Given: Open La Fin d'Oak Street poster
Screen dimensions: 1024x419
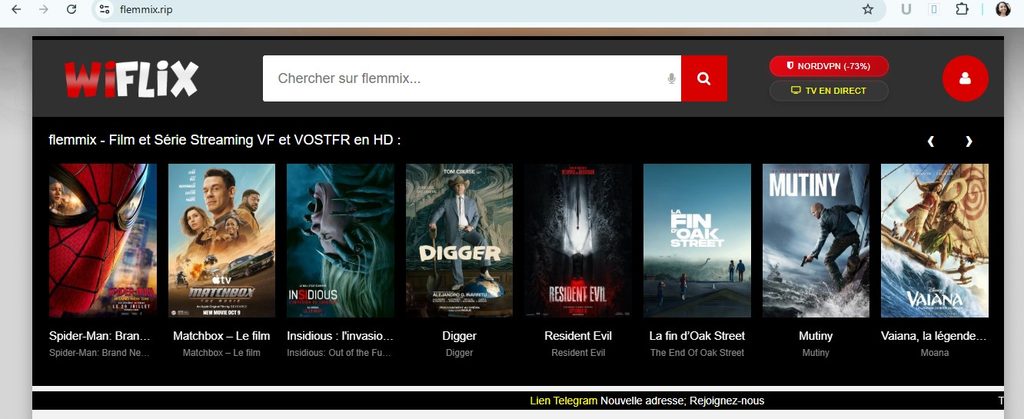Looking at the screenshot, I should coord(697,240).
